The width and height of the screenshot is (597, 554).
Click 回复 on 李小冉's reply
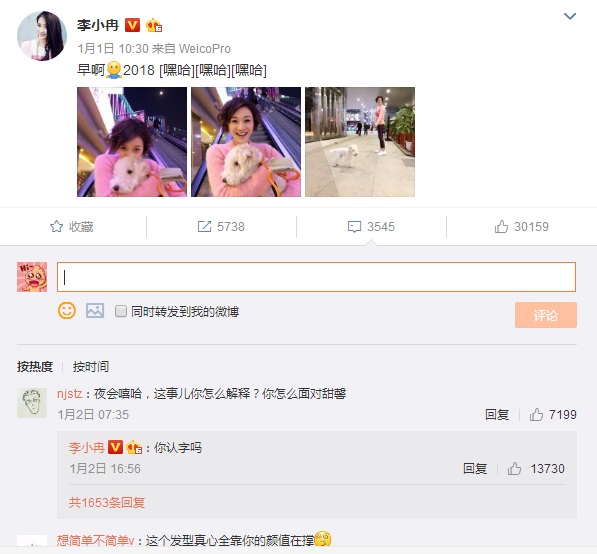[x=475, y=468]
